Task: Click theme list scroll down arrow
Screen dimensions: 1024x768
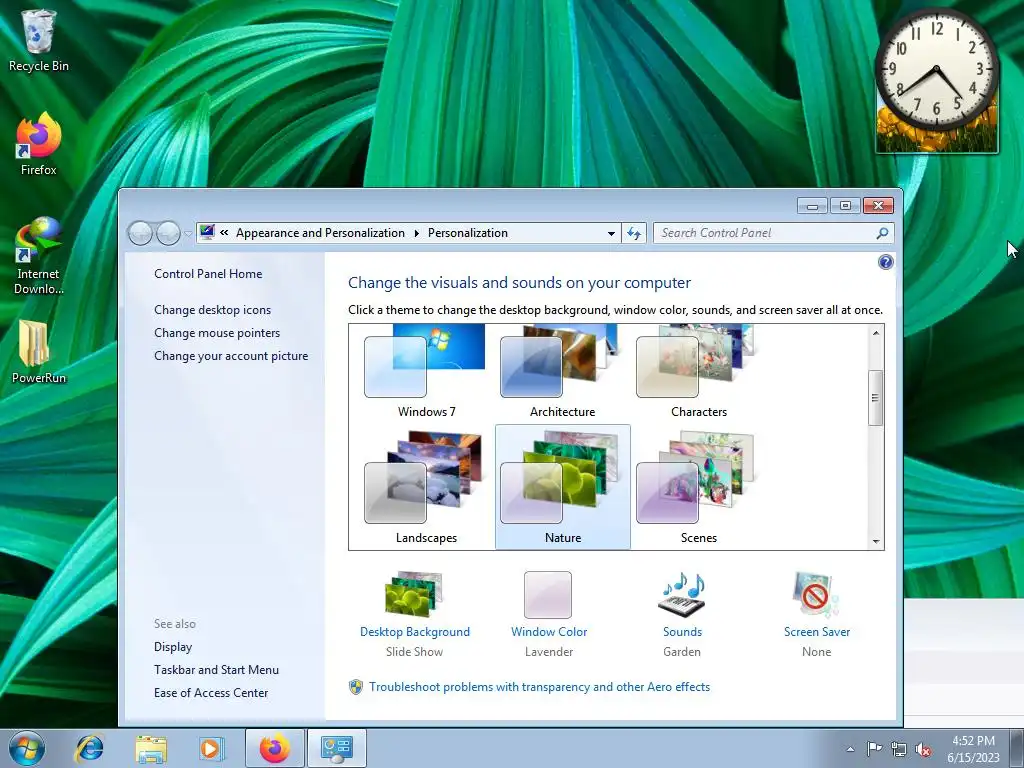Action: point(876,541)
